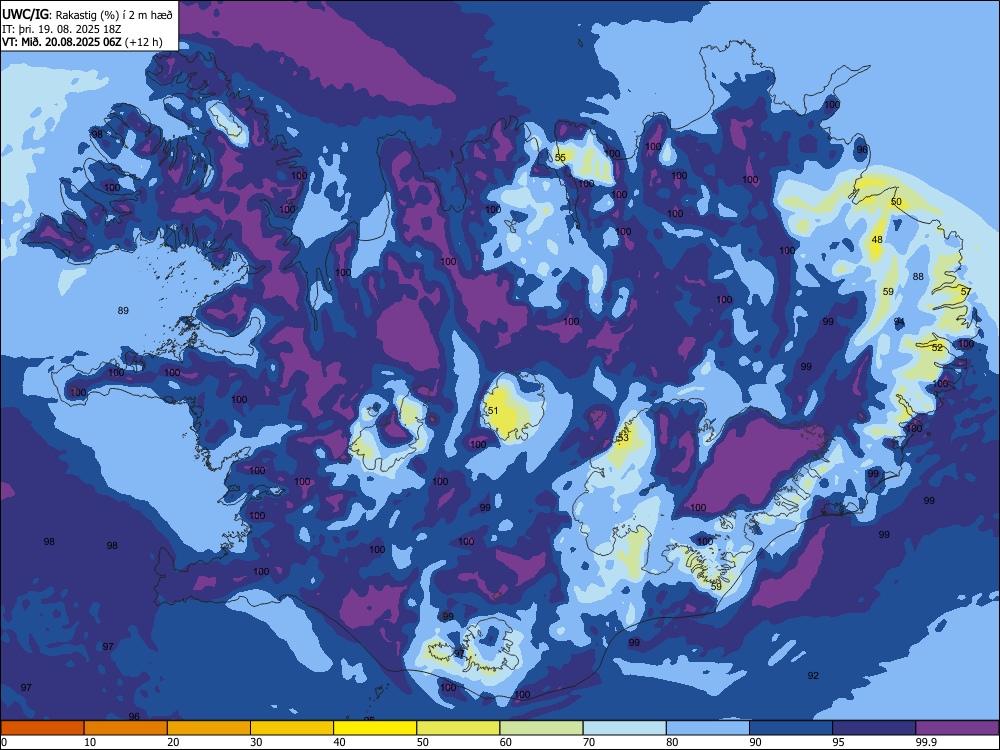Click the '50' value in the northeast
The width and height of the screenshot is (1000, 750).
click(x=896, y=202)
